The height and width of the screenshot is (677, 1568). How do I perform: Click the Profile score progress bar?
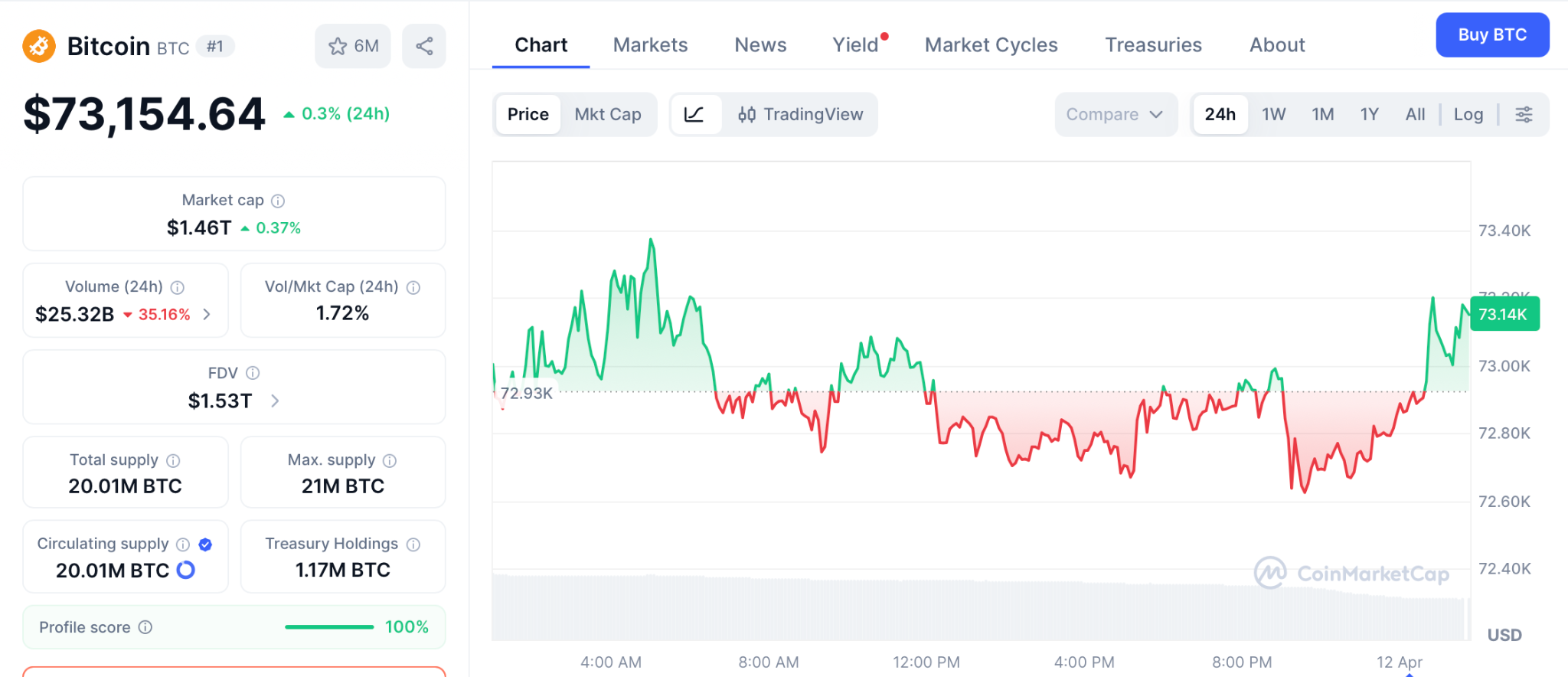[x=329, y=627]
